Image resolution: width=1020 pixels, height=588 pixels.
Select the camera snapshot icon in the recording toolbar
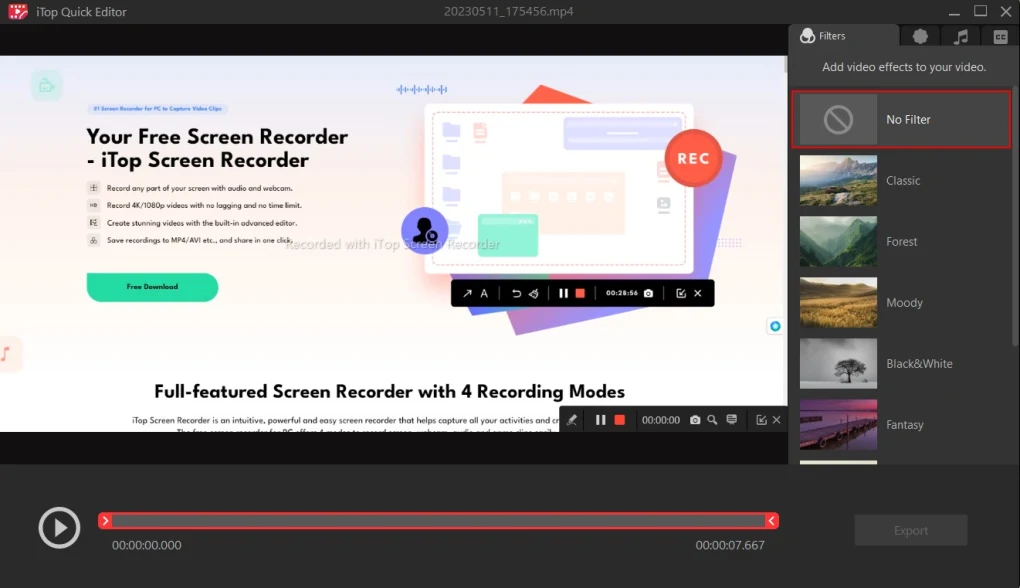(x=694, y=420)
